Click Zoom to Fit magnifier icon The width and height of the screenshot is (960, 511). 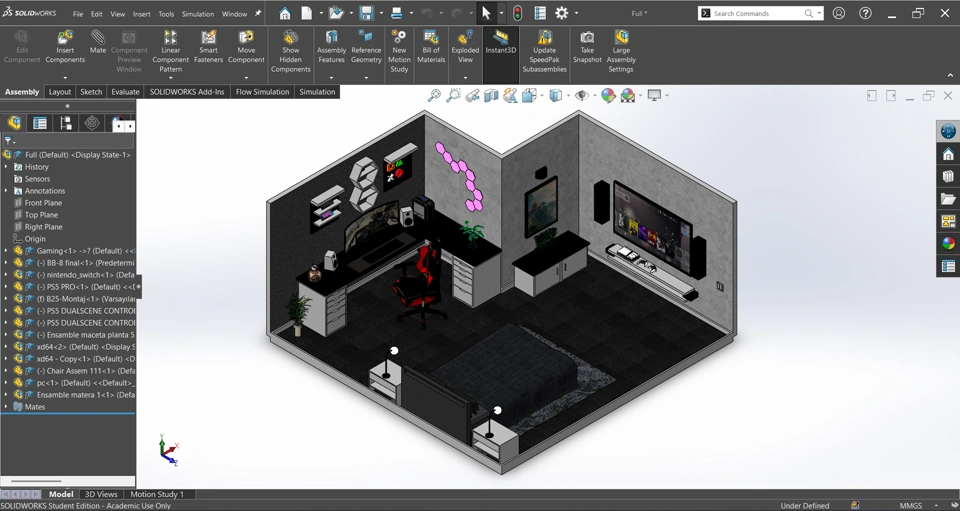tap(434, 95)
